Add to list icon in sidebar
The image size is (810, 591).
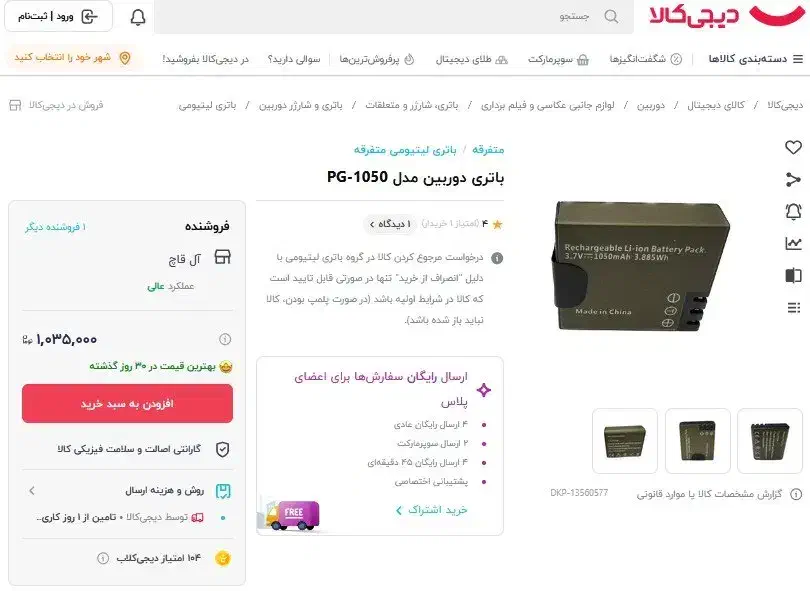tap(793, 308)
